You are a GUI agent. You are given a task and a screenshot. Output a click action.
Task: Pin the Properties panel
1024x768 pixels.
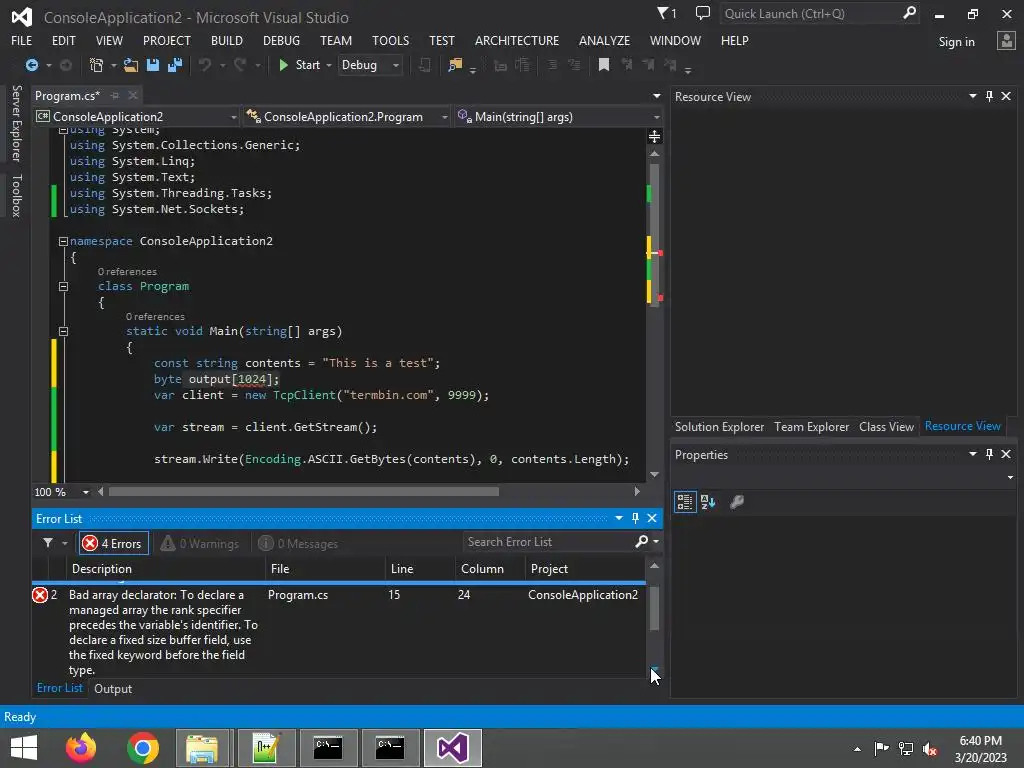tap(989, 454)
